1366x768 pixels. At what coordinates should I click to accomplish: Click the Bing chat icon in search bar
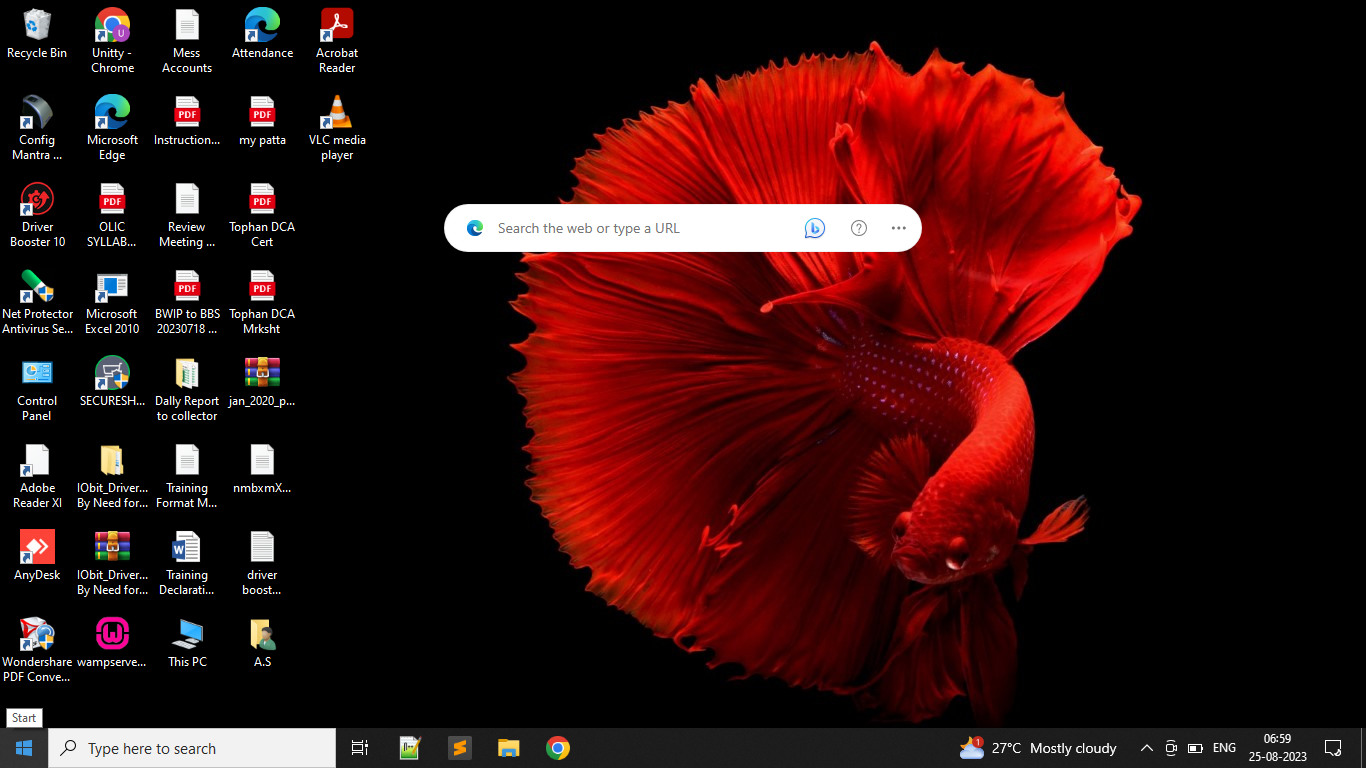click(x=814, y=228)
